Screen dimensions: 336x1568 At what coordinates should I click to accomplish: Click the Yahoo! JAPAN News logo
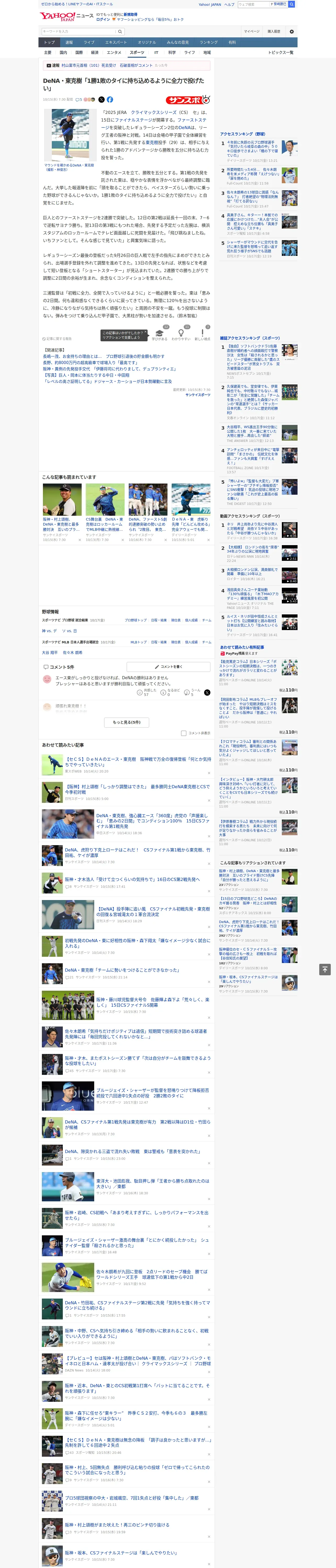pyautogui.click(x=66, y=16)
